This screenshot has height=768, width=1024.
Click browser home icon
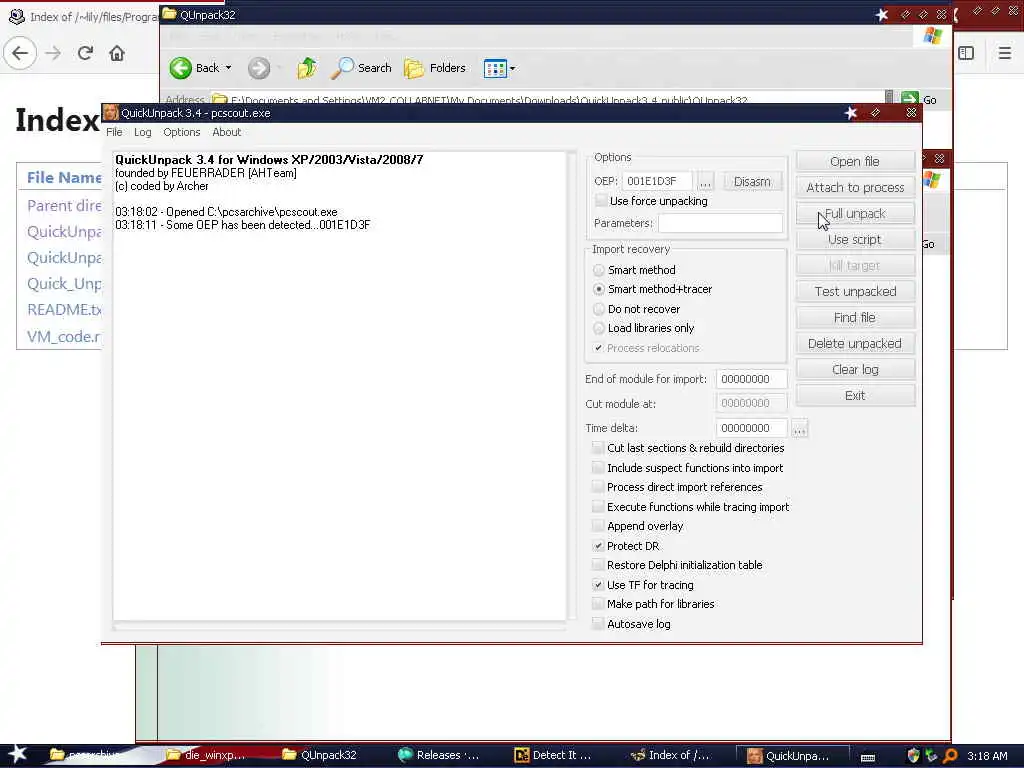click(x=117, y=53)
